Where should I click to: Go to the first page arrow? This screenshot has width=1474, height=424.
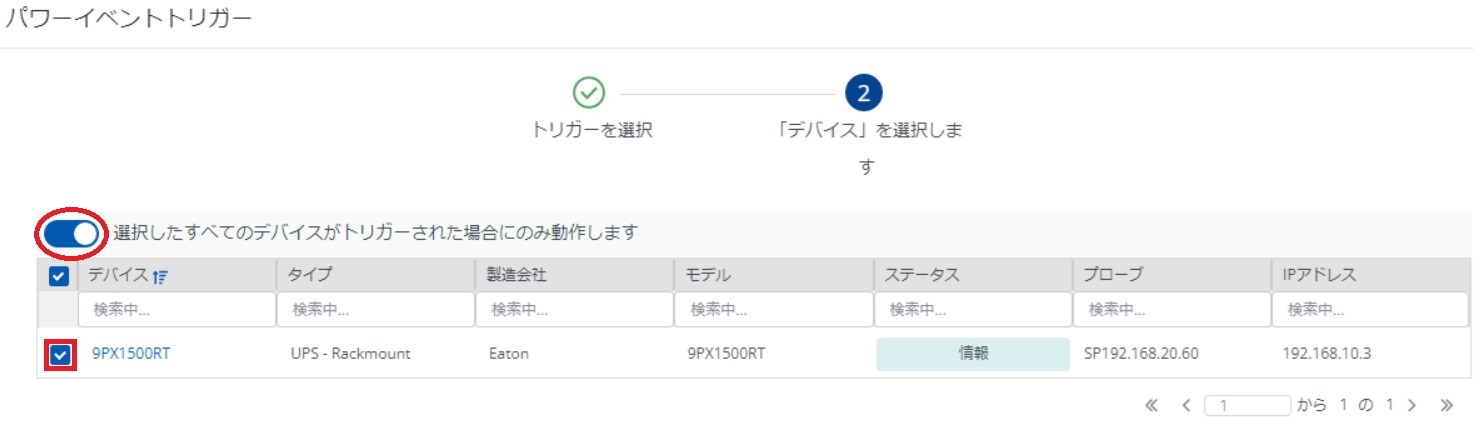(x=1150, y=405)
